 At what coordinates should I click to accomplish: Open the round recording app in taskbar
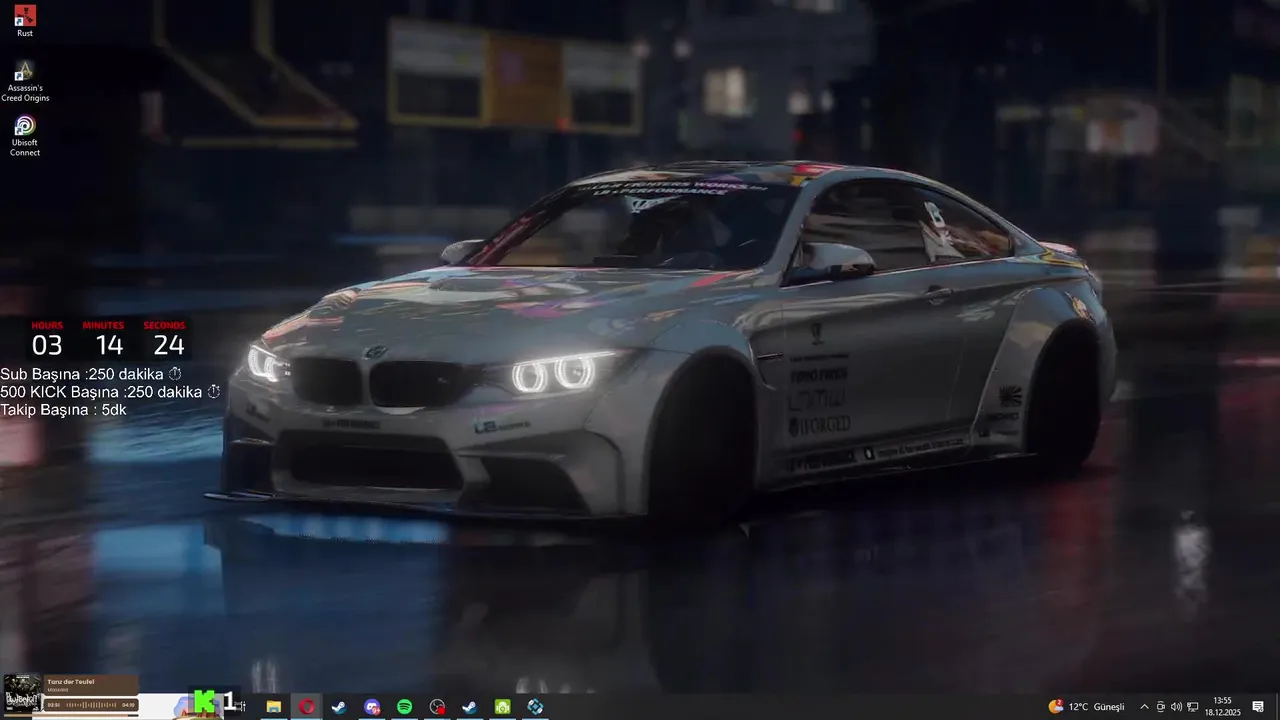click(437, 707)
